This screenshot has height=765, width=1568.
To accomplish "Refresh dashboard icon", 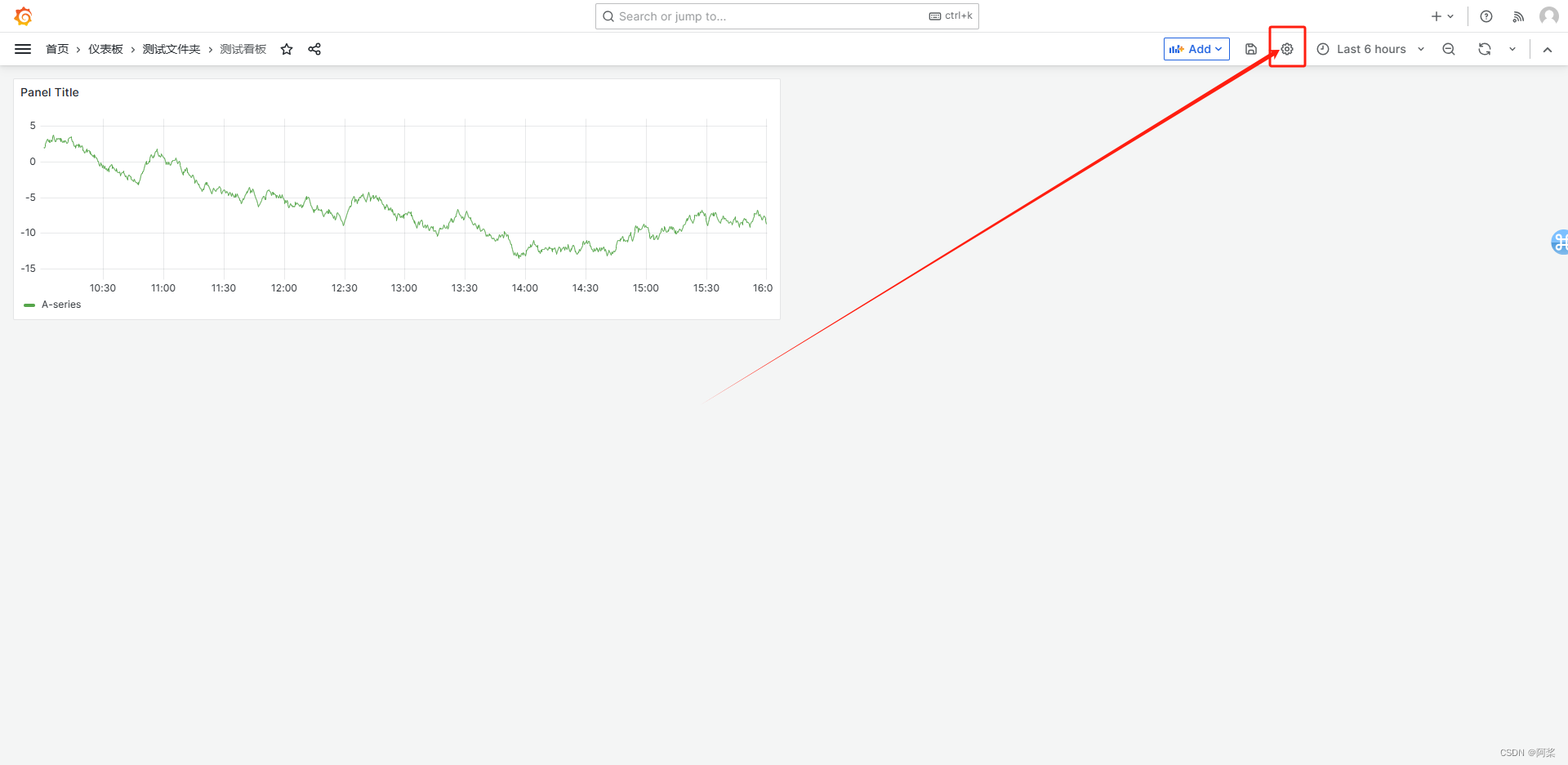I will pos(1485,49).
